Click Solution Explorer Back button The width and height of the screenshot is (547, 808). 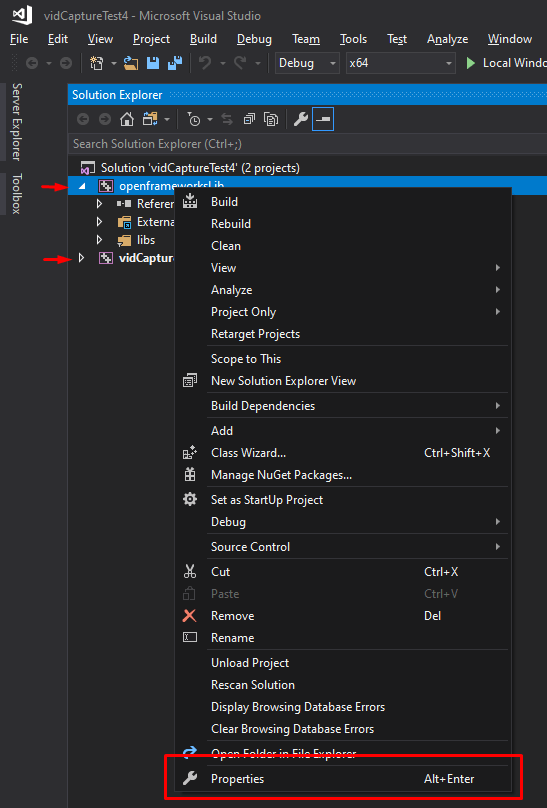click(83, 120)
